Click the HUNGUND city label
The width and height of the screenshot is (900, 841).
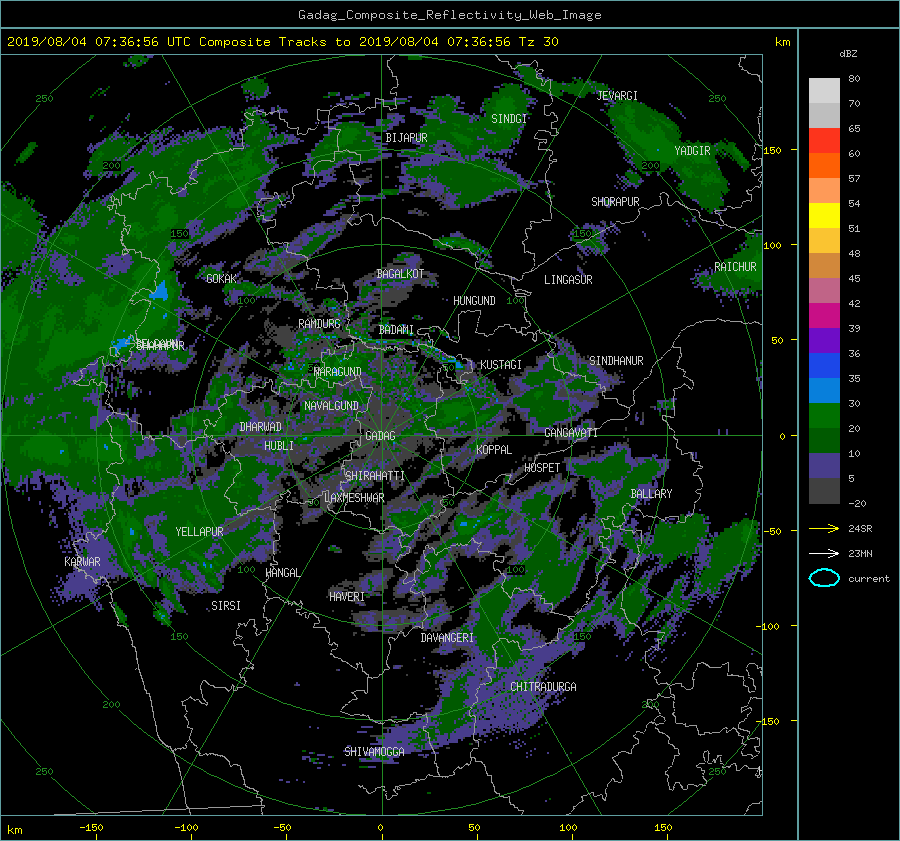click(x=474, y=301)
